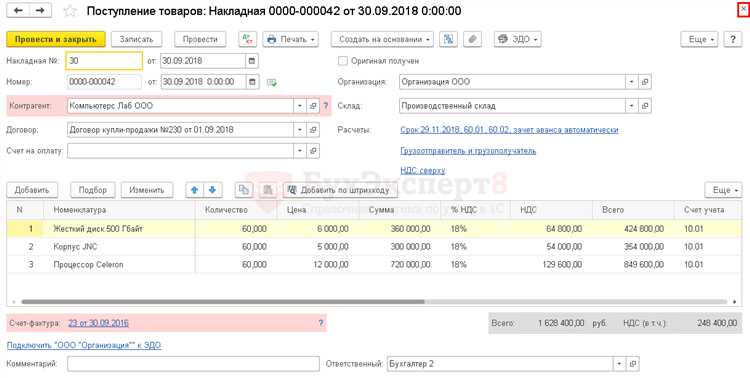The height and width of the screenshot is (378, 750).
Task: Move row down with blue arrow
Action: (x=212, y=190)
